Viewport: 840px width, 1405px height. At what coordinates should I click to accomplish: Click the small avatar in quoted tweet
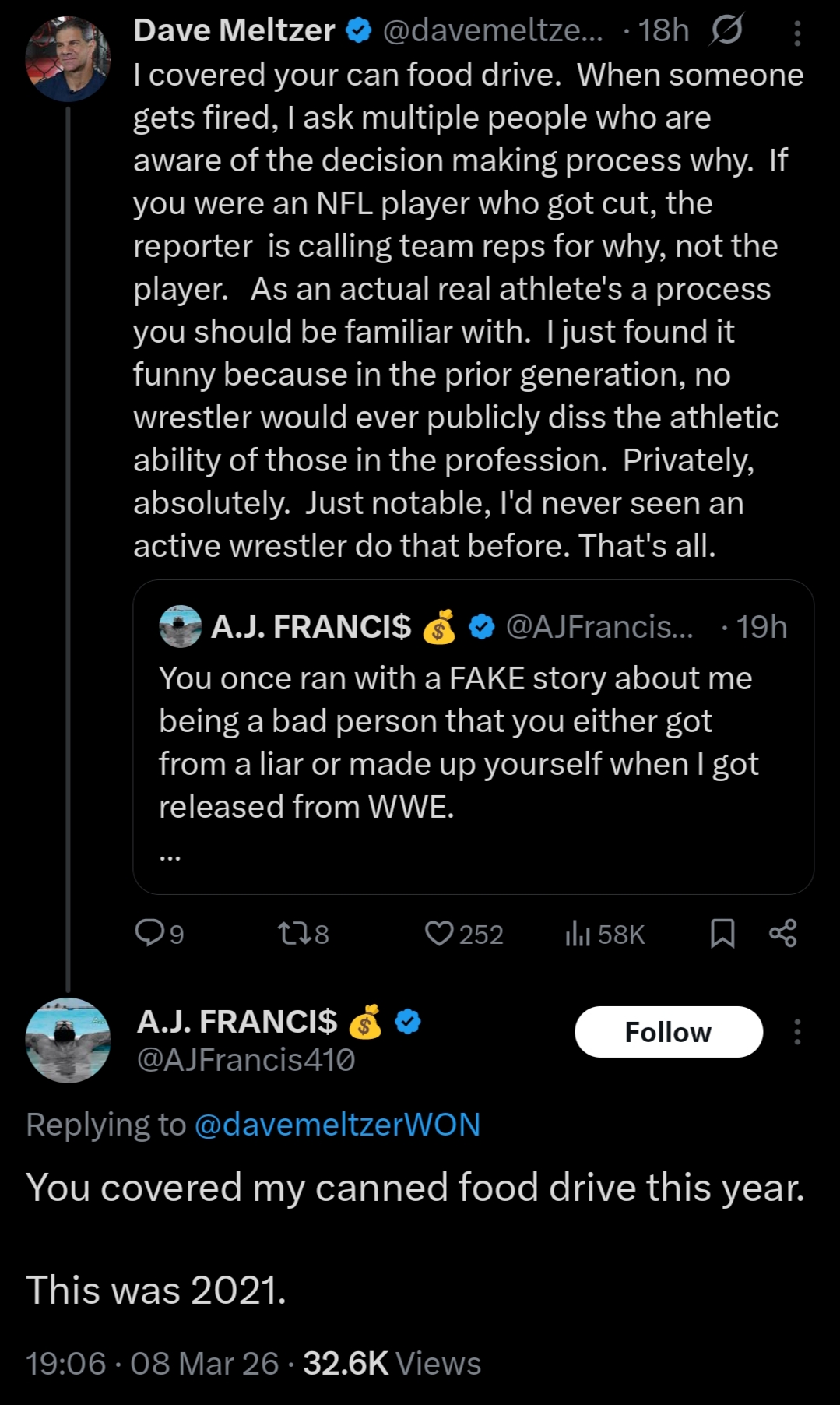coord(180,626)
